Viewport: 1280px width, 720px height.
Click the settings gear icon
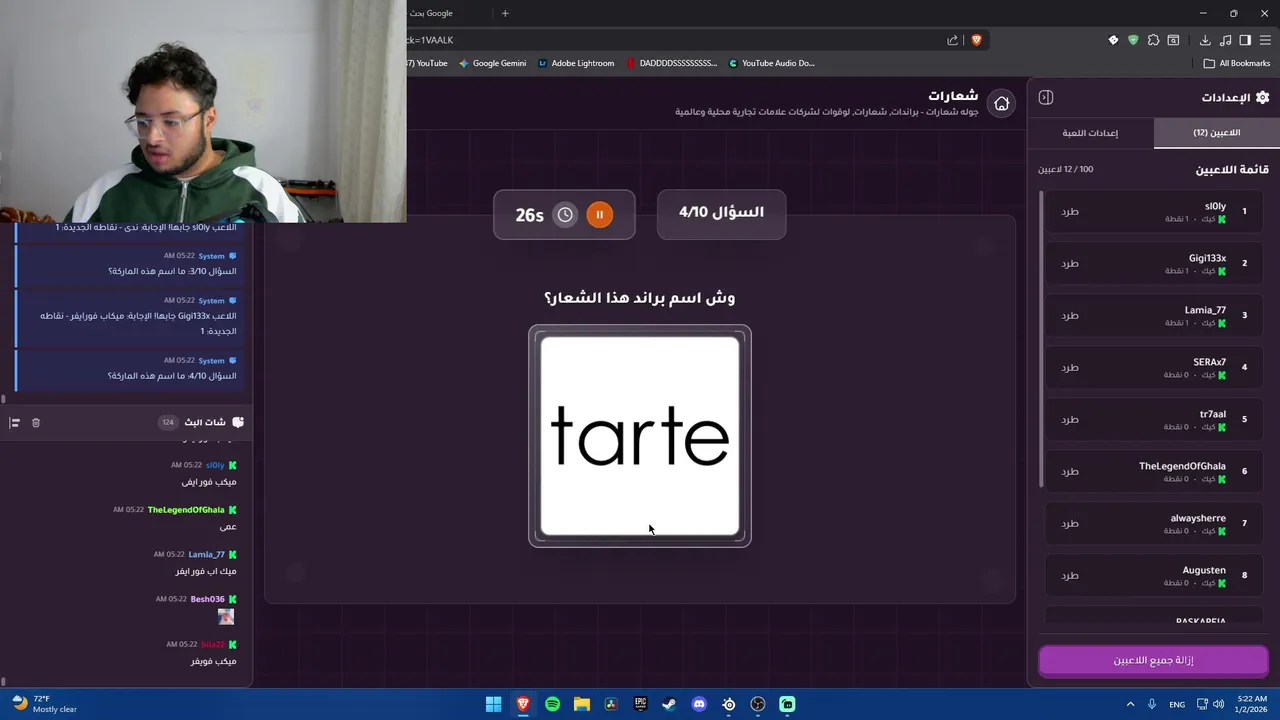point(1262,97)
